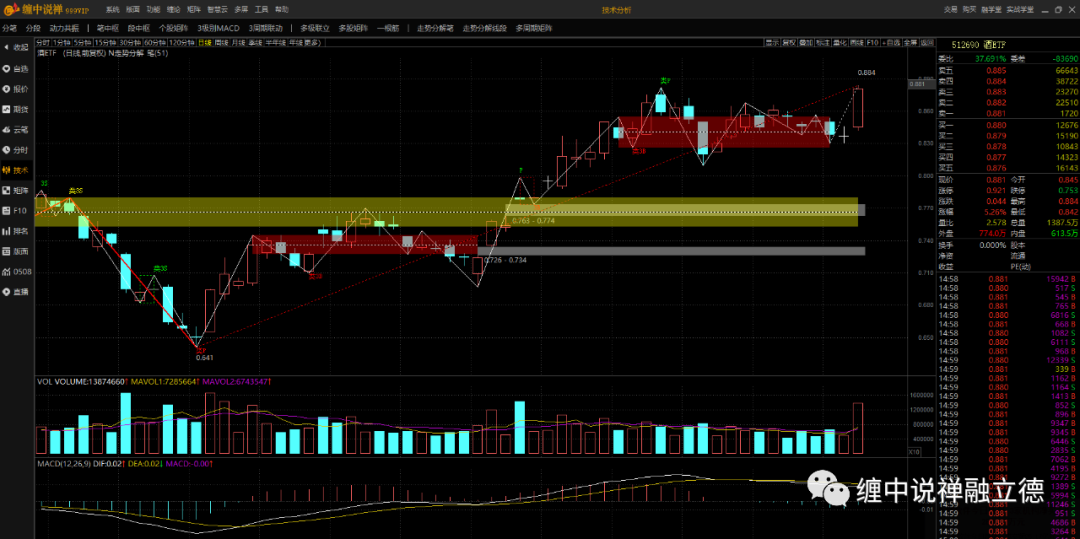Toggle 3级别MACD view
Screen dimensions: 1080x539
pyautogui.click(x=218, y=28)
